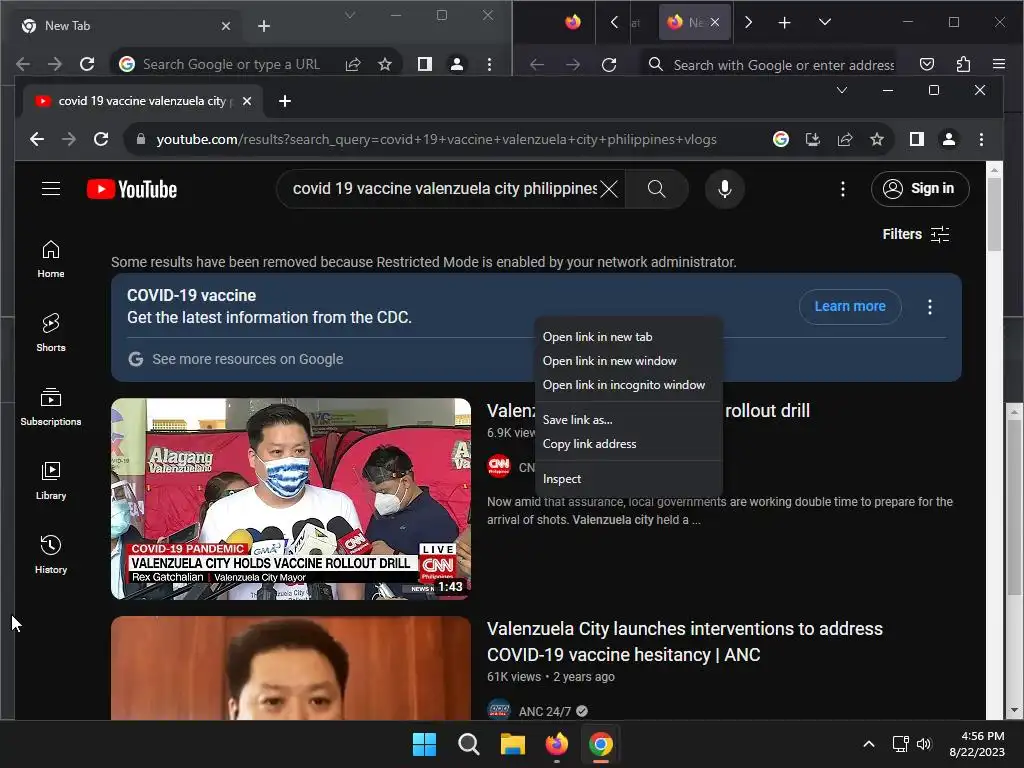Viewport: 1024px width, 768px height.
Task: Toggle the side panel in front Chrome window
Action: (916, 139)
